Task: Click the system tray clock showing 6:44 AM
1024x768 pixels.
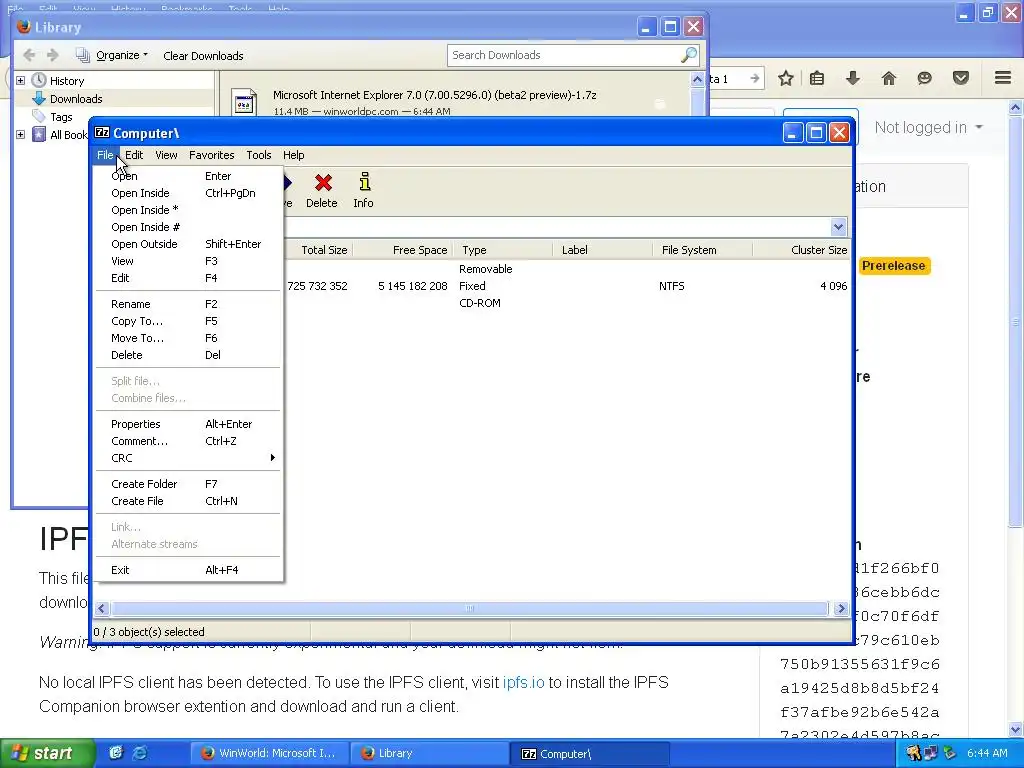Action: click(987, 753)
